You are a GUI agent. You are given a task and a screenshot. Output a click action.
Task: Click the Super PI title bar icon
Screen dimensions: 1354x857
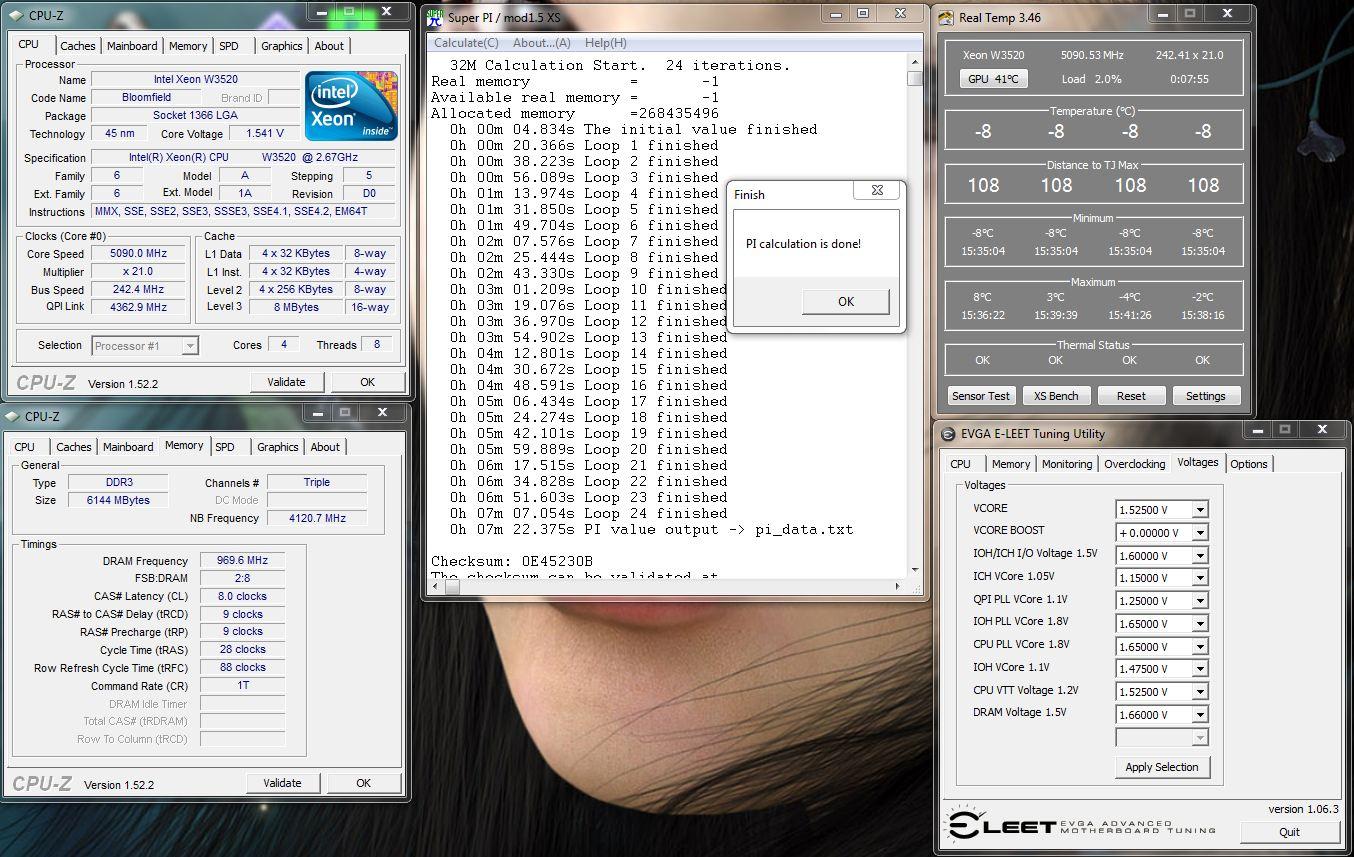pyautogui.click(x=435, y=17)
